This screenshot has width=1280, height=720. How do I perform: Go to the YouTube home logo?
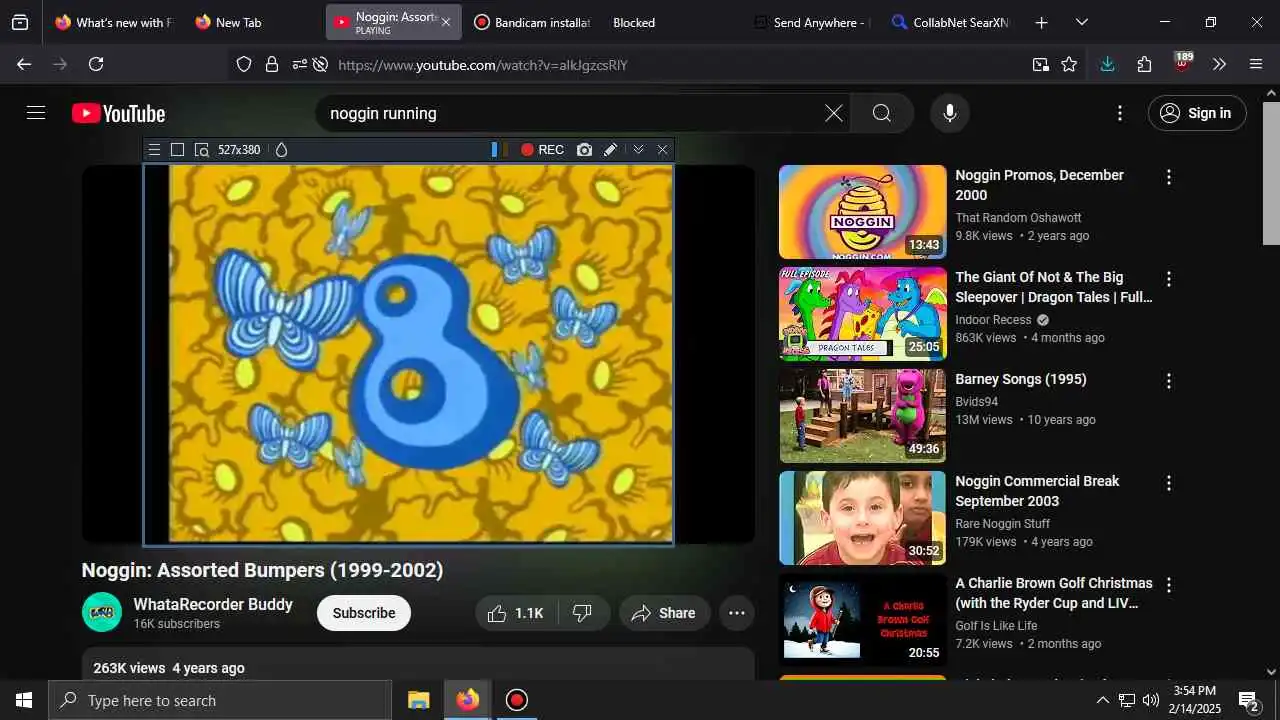coord(118,114)
